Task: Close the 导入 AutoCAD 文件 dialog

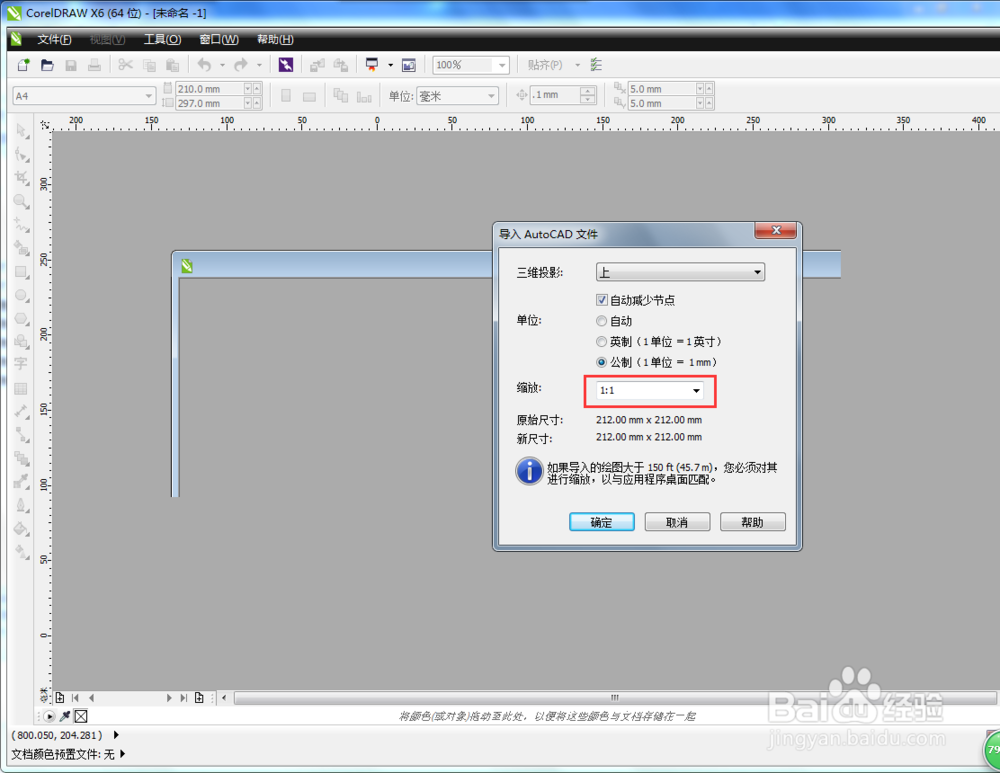Action: click(776, 230)
